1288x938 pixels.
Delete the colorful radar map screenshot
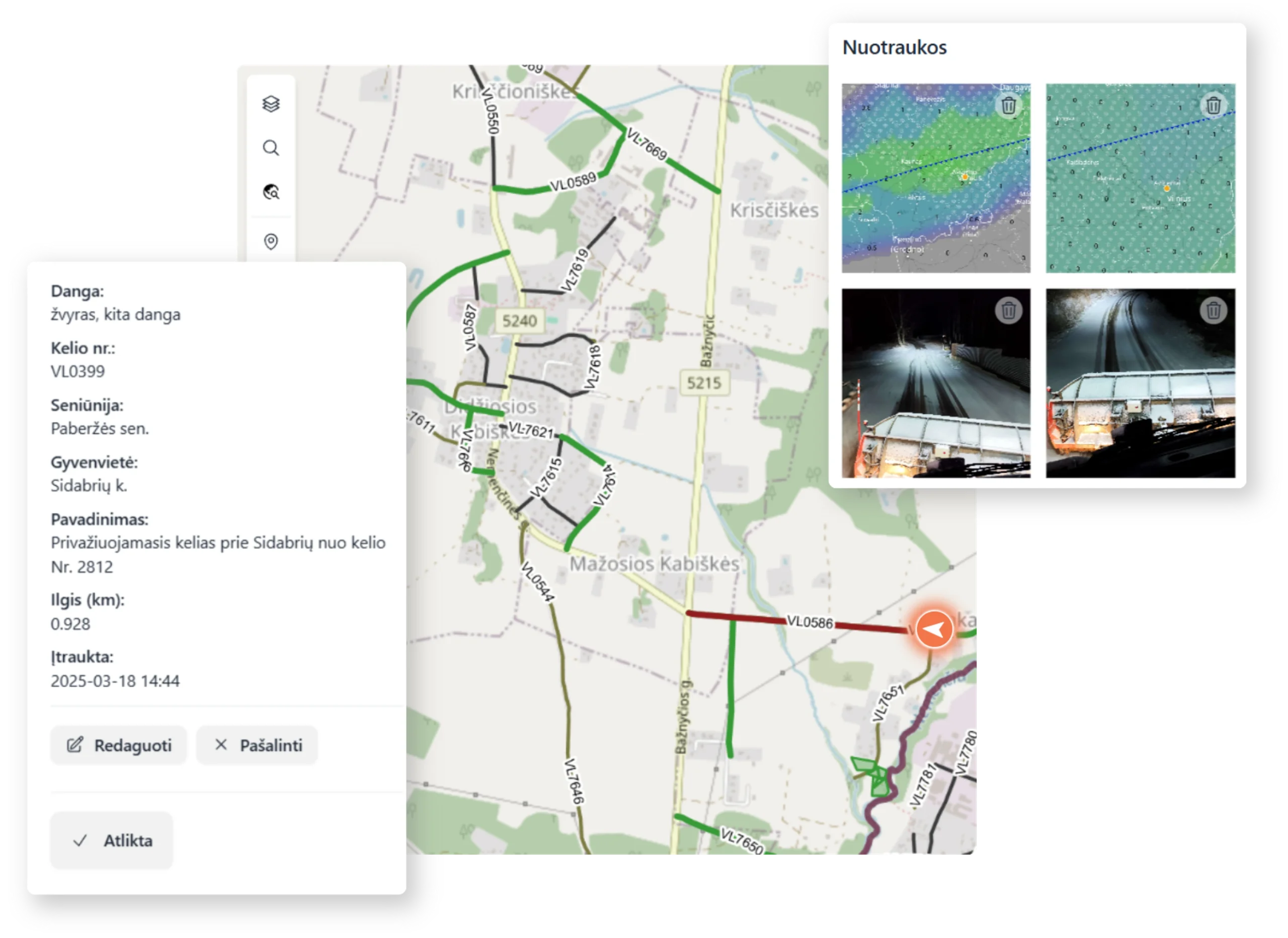[x=1009, y=106]
